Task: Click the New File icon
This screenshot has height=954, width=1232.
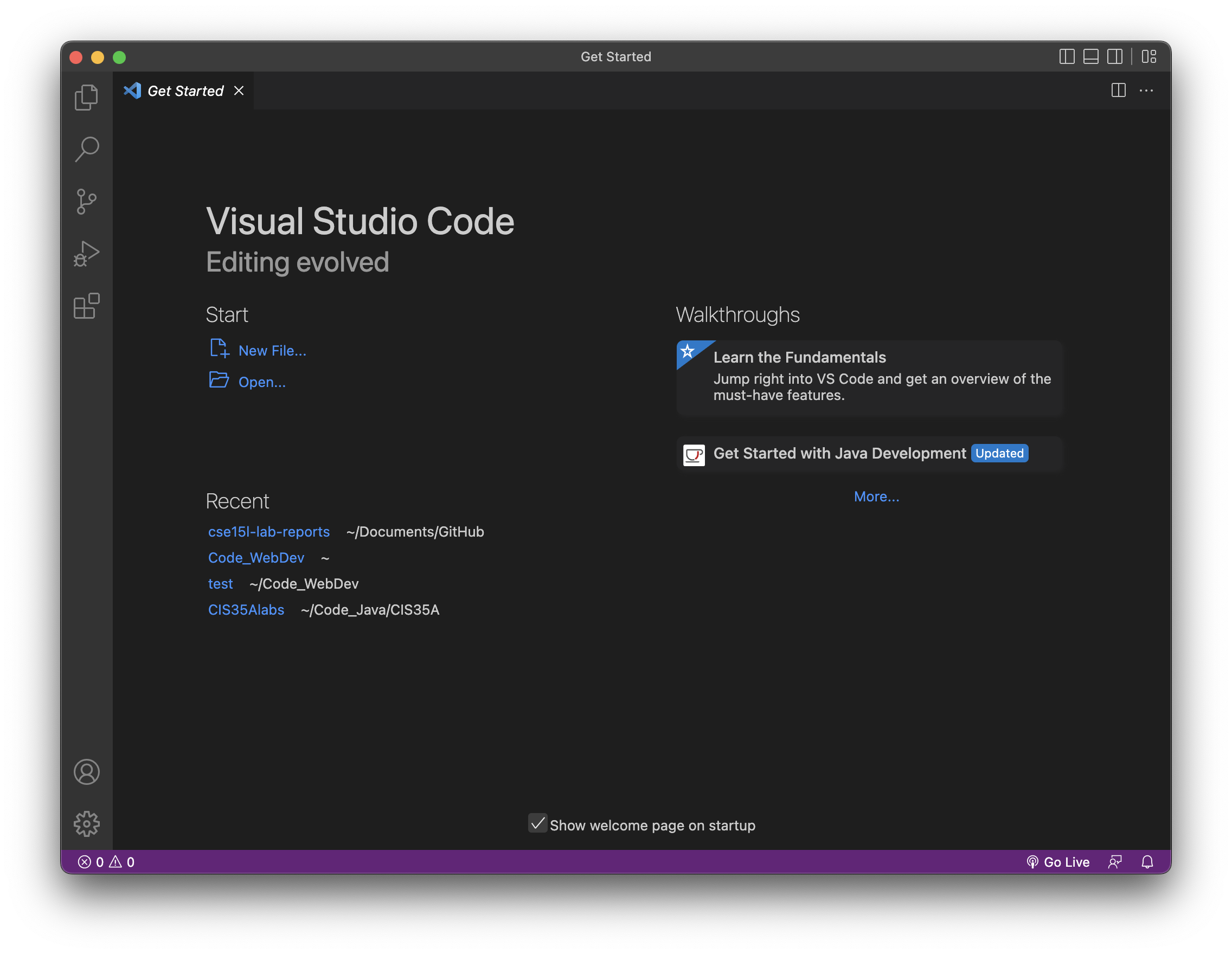Action: [x=219, y=349]
